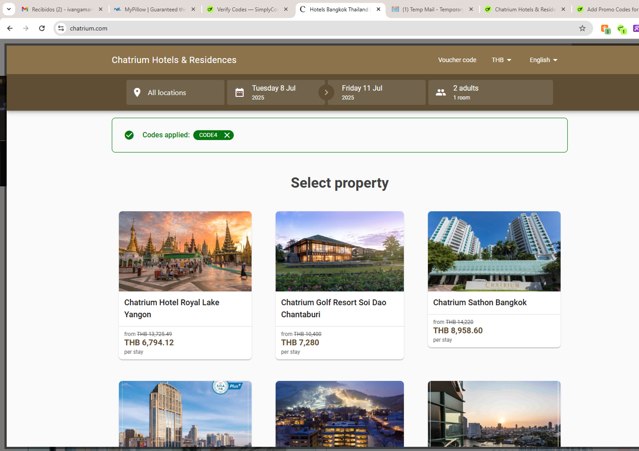Open the Golf Resort Soi Dao photo
Viewport: 639px width, 451px height.
339,251
